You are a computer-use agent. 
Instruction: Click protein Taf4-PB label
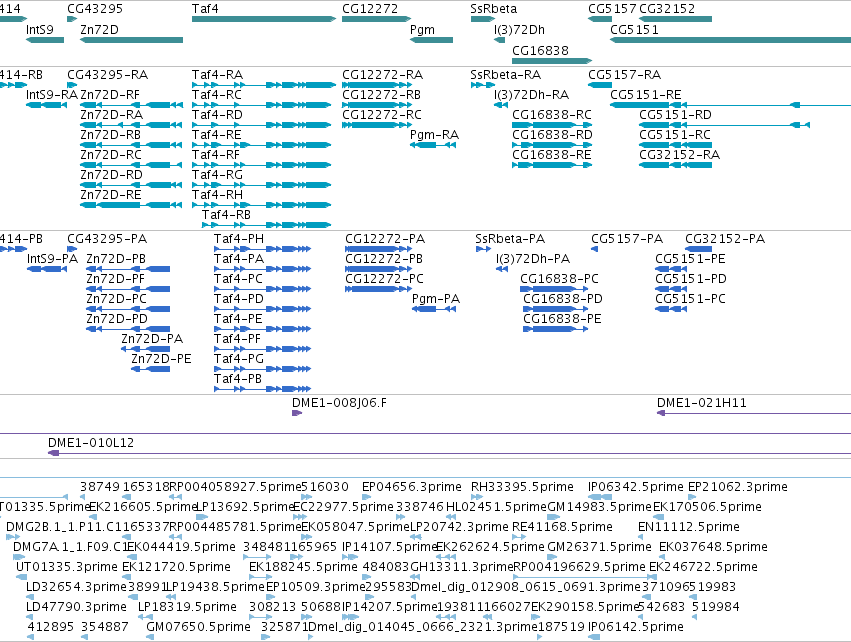pos(238,379)
